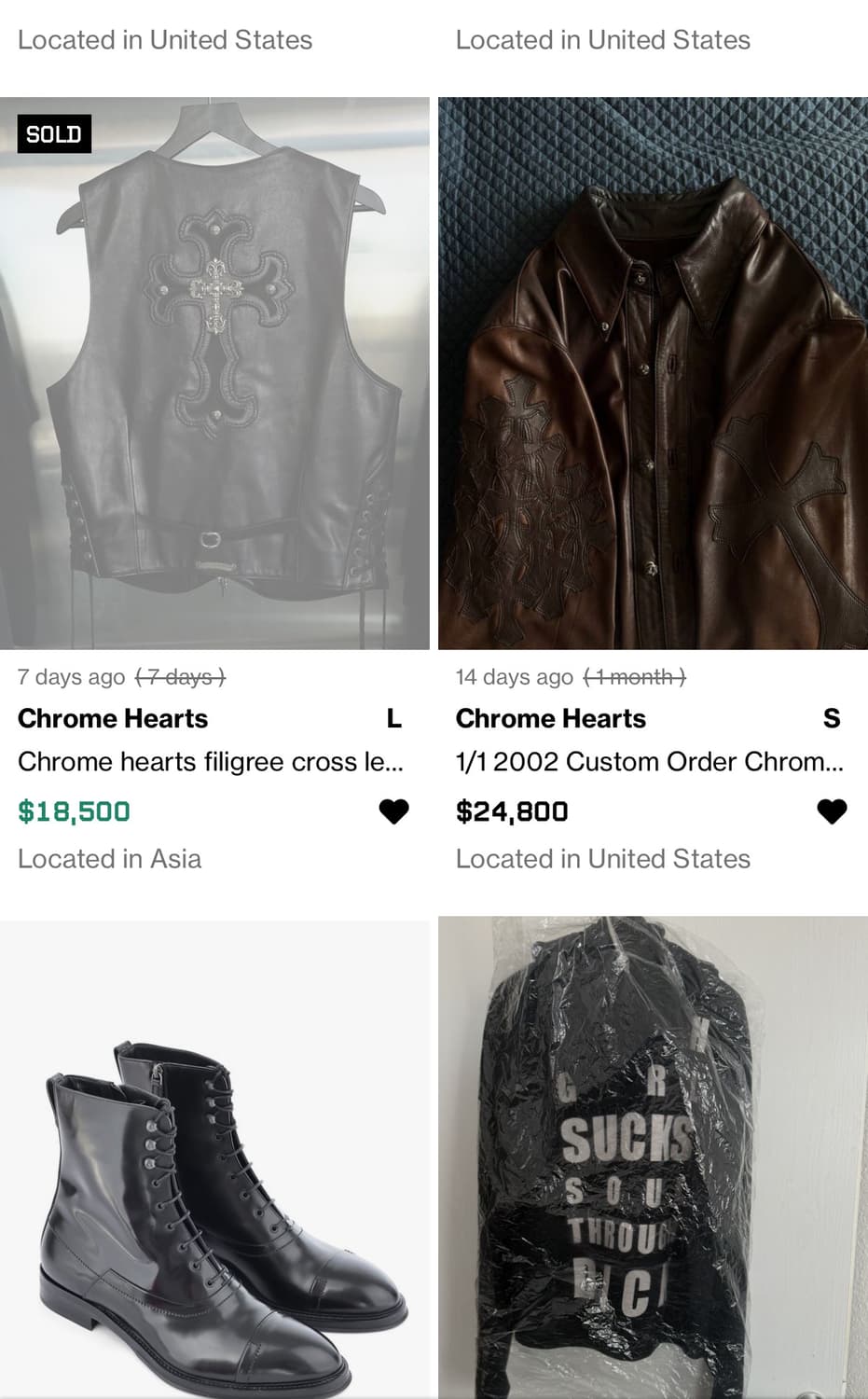Tap top-left 'Located in United States' text
Screen dimensions: 868x1399
pyautogui.click(x=164, y=40)
